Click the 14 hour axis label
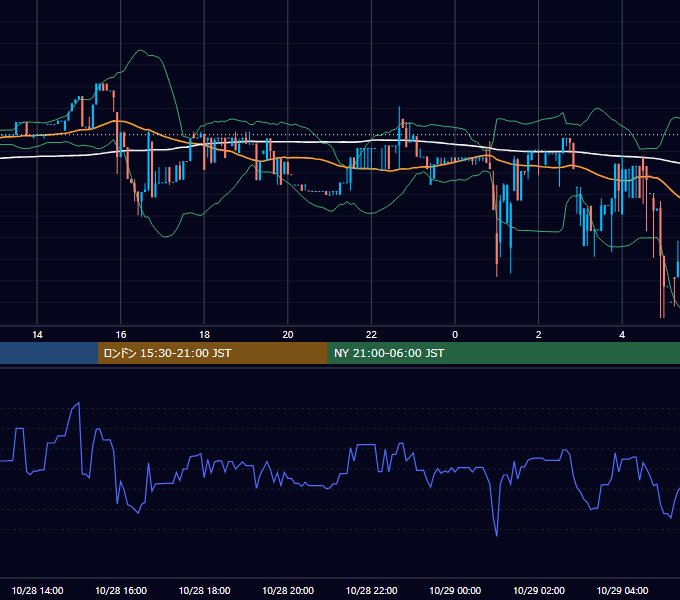Viewport: 680px width, 600px height. pyautogui.click(x=37, y=335)
